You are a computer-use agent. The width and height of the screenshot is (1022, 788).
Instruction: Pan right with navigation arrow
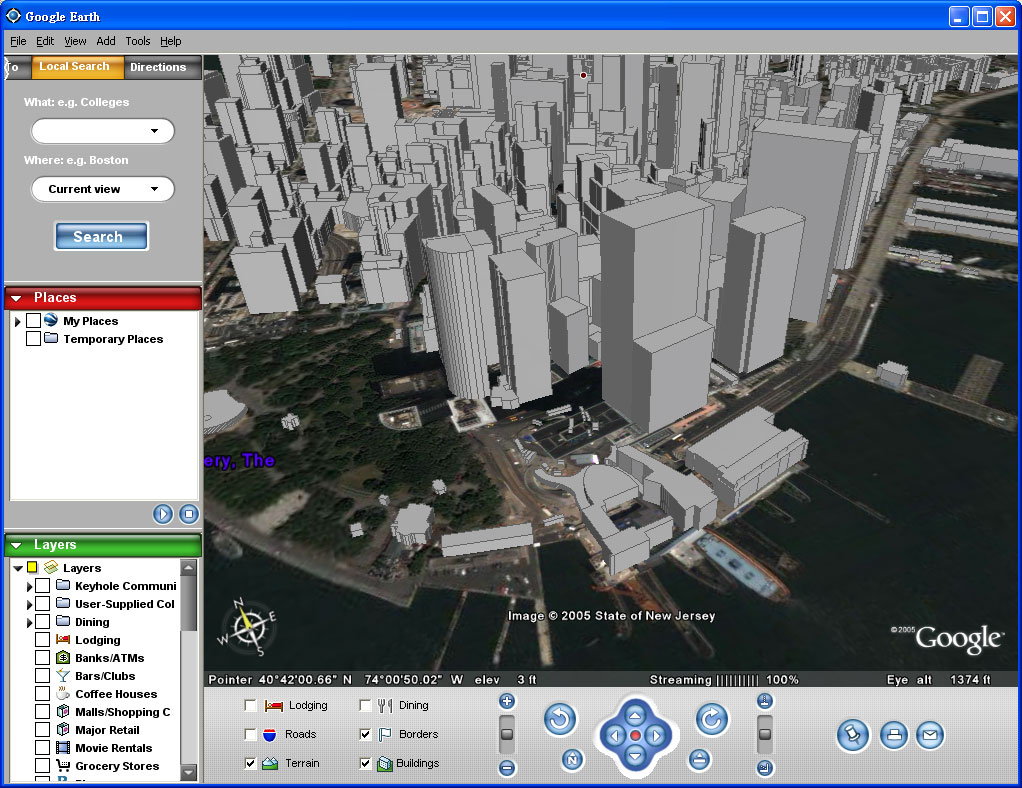(656, 735)
